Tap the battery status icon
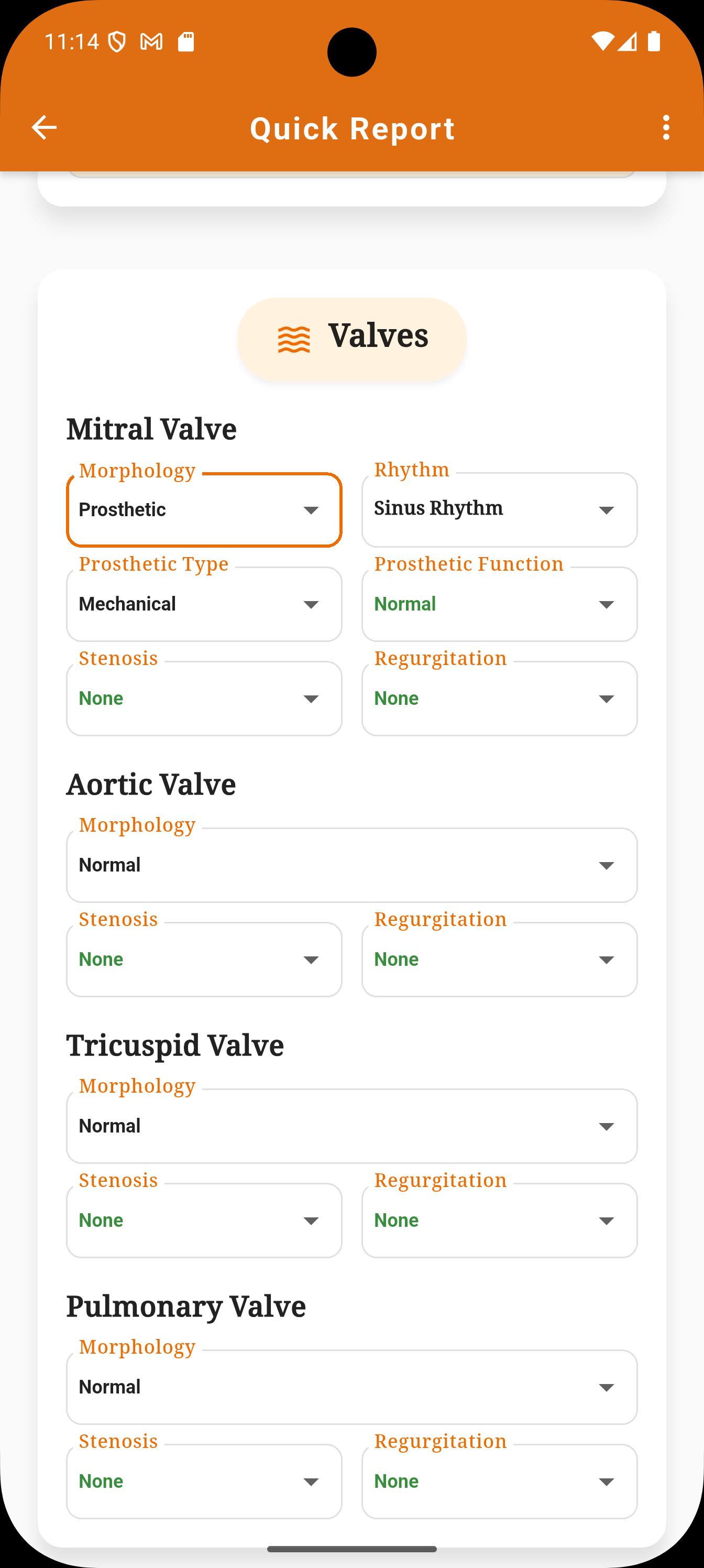704x1568 pixels. 654,41
